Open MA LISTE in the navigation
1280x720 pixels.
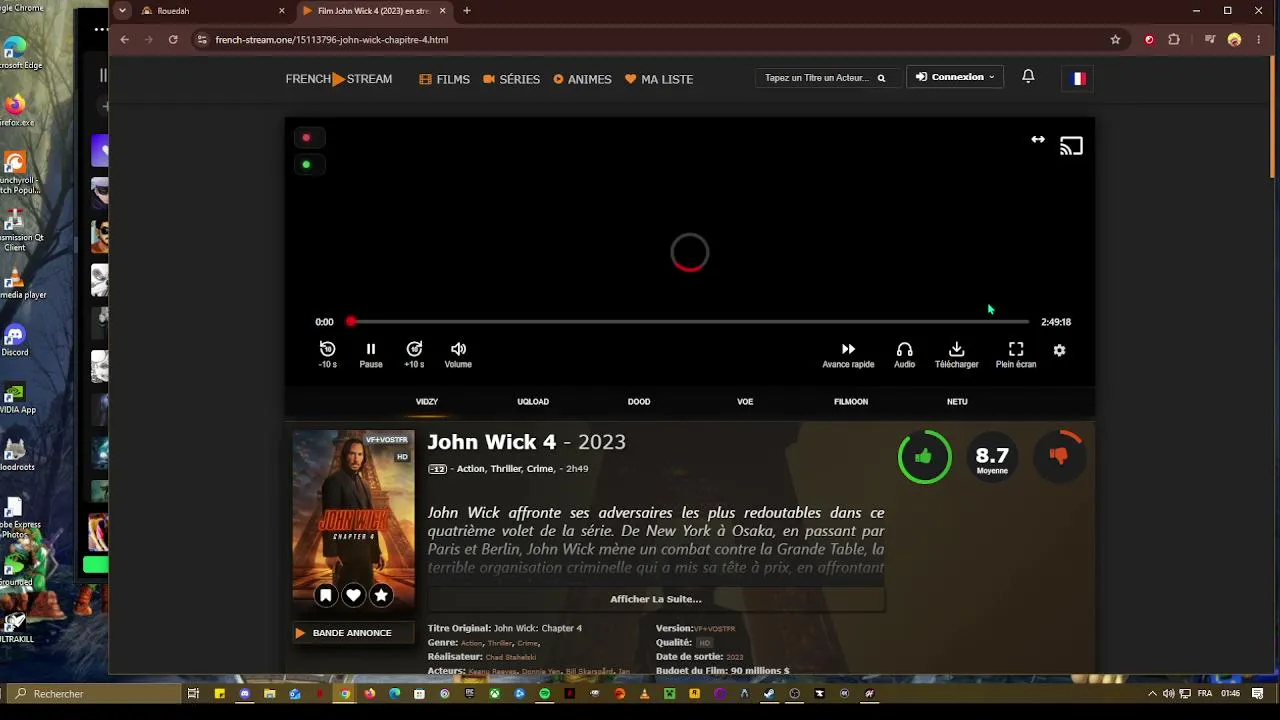point(659,79)
